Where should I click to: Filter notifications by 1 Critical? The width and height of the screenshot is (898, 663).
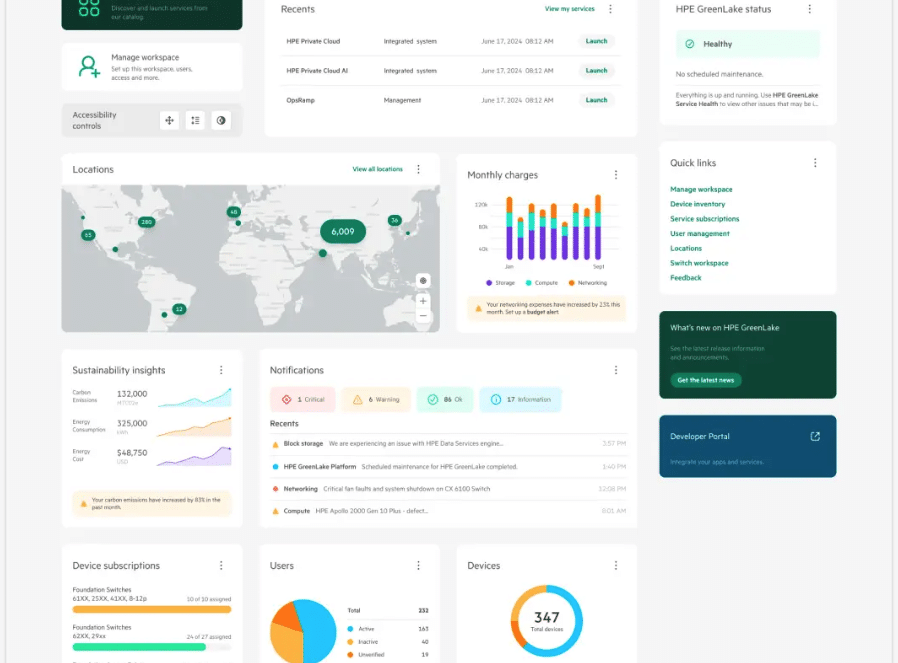(303, 400)
